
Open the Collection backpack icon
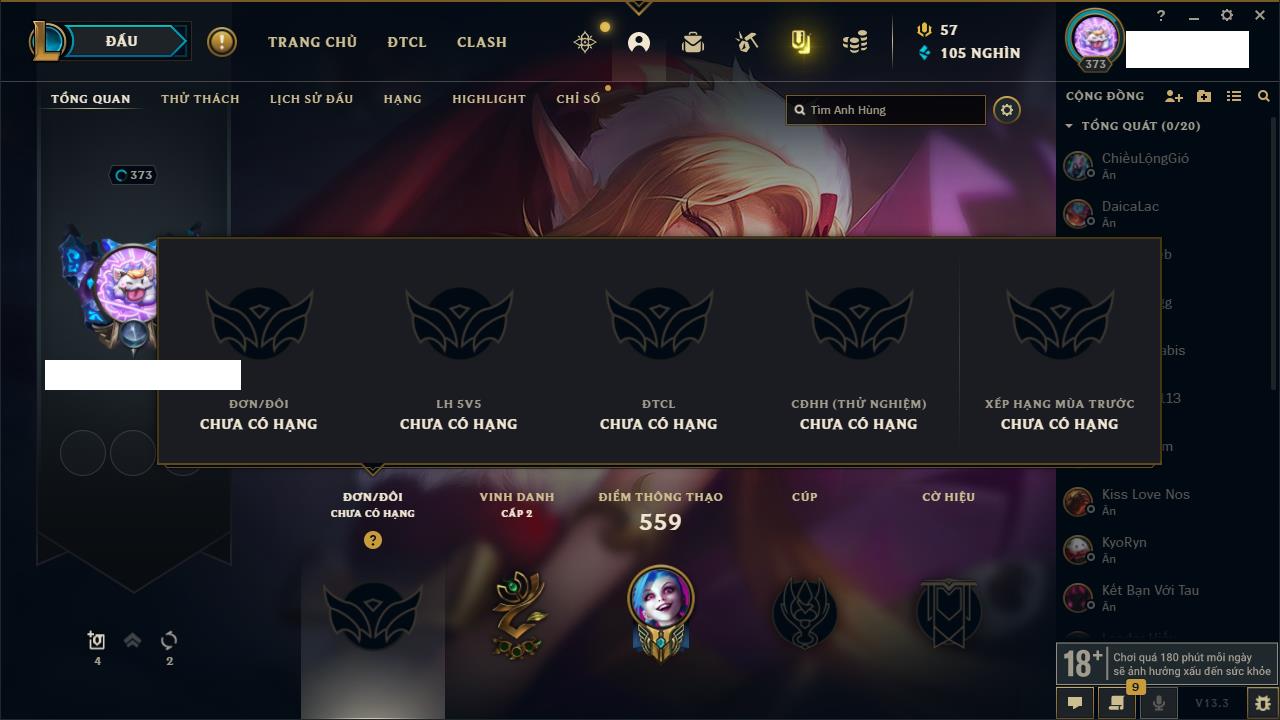tap(692, 42)
